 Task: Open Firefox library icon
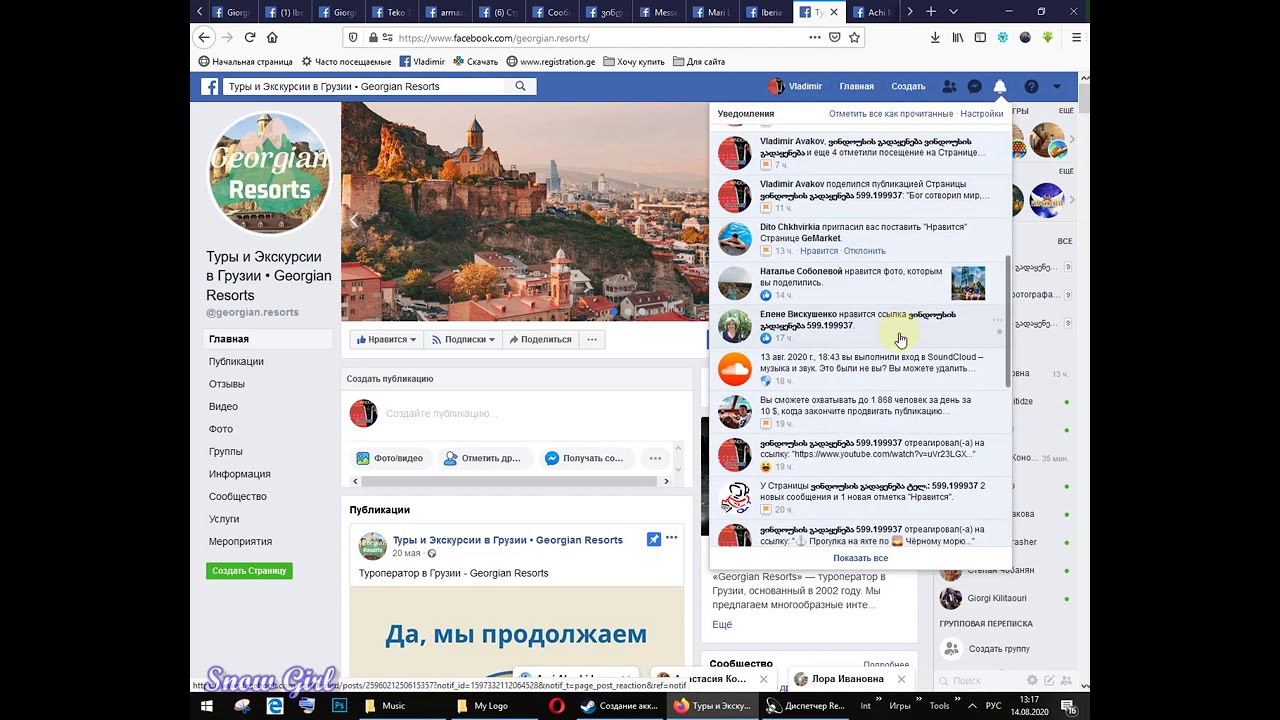click(x=958, y=38)
